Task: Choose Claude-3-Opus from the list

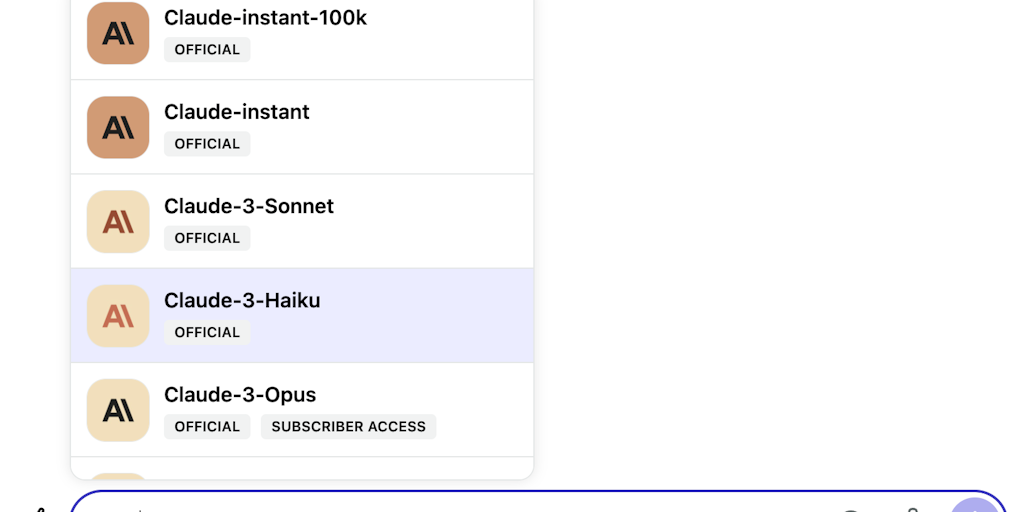Action: 240,394
